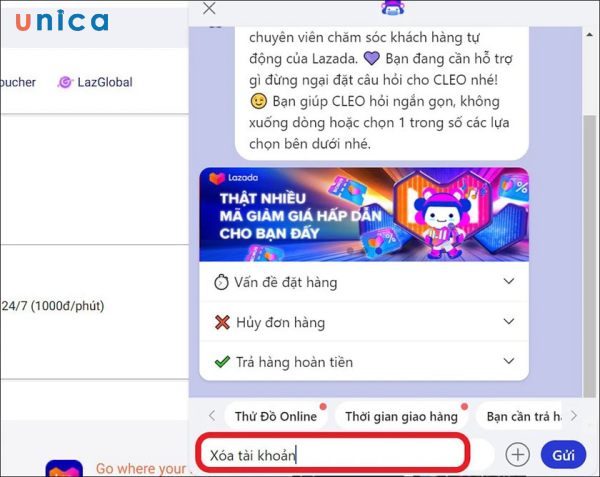Send the message with Gửi button
Viewport: 600px width, 477px height.
pos(563,455)
